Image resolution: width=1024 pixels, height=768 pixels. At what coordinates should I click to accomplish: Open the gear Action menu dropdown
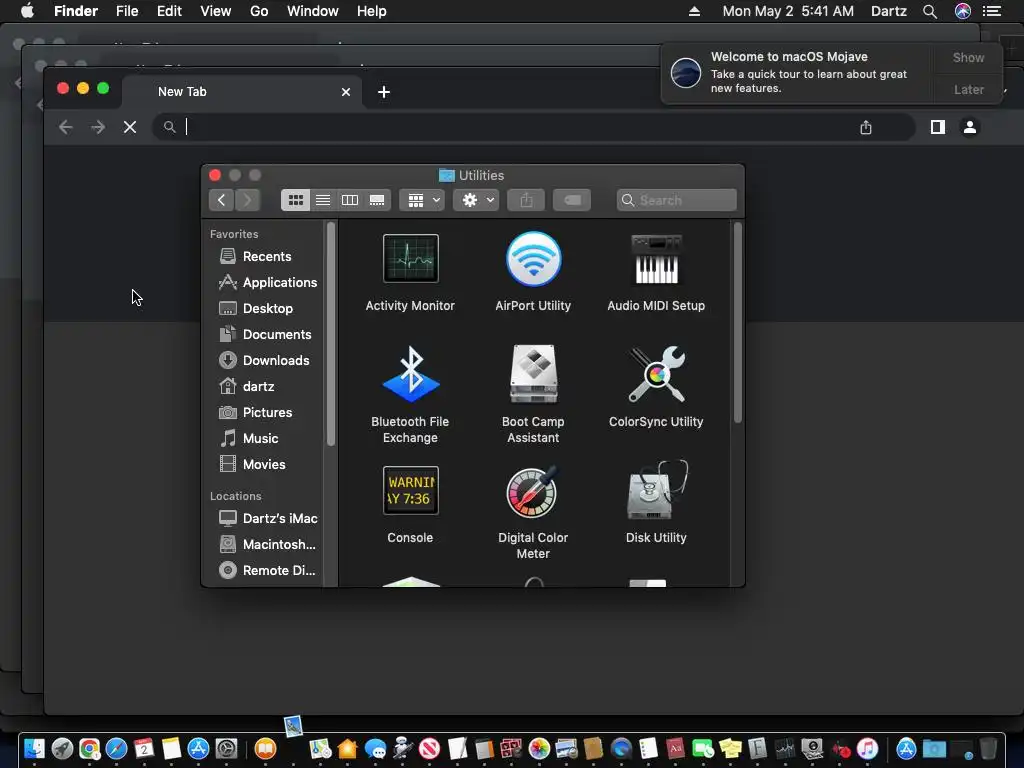click(x=476, y=200)
